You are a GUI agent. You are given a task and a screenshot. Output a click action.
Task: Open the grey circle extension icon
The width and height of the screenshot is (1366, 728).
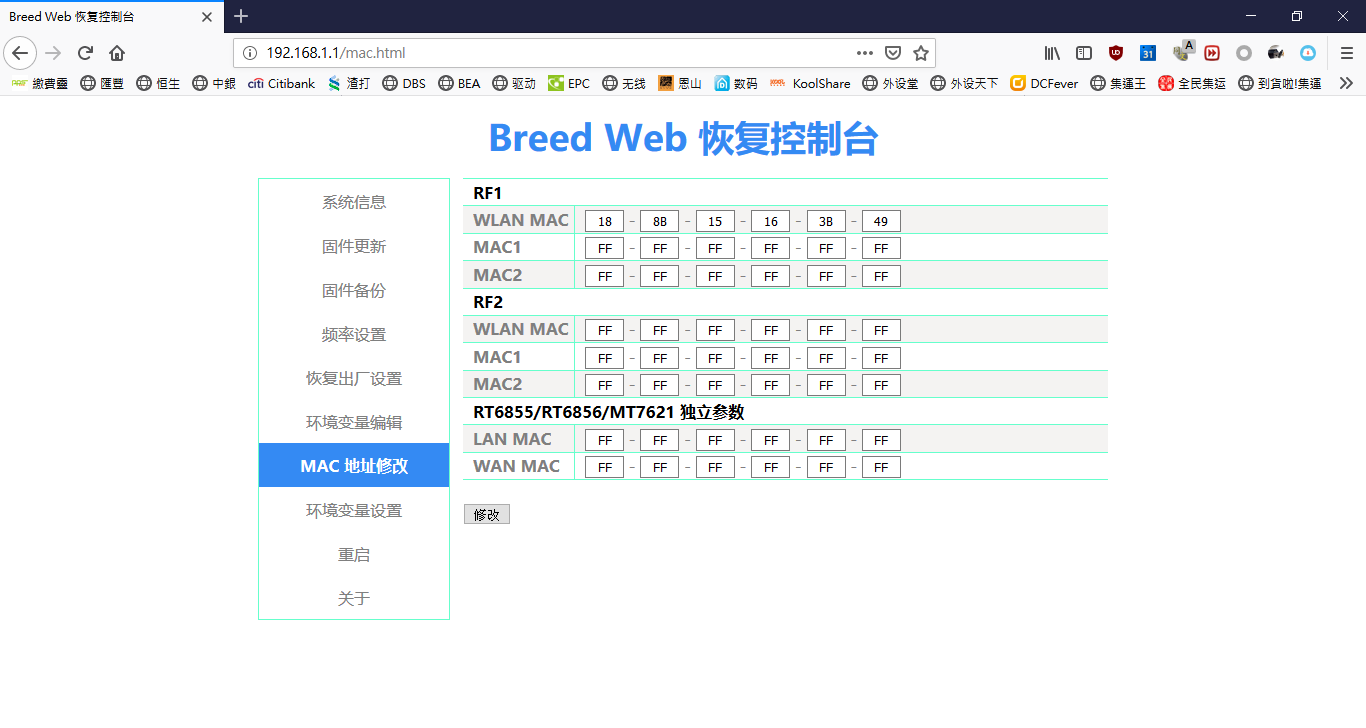click(1244, 53)
